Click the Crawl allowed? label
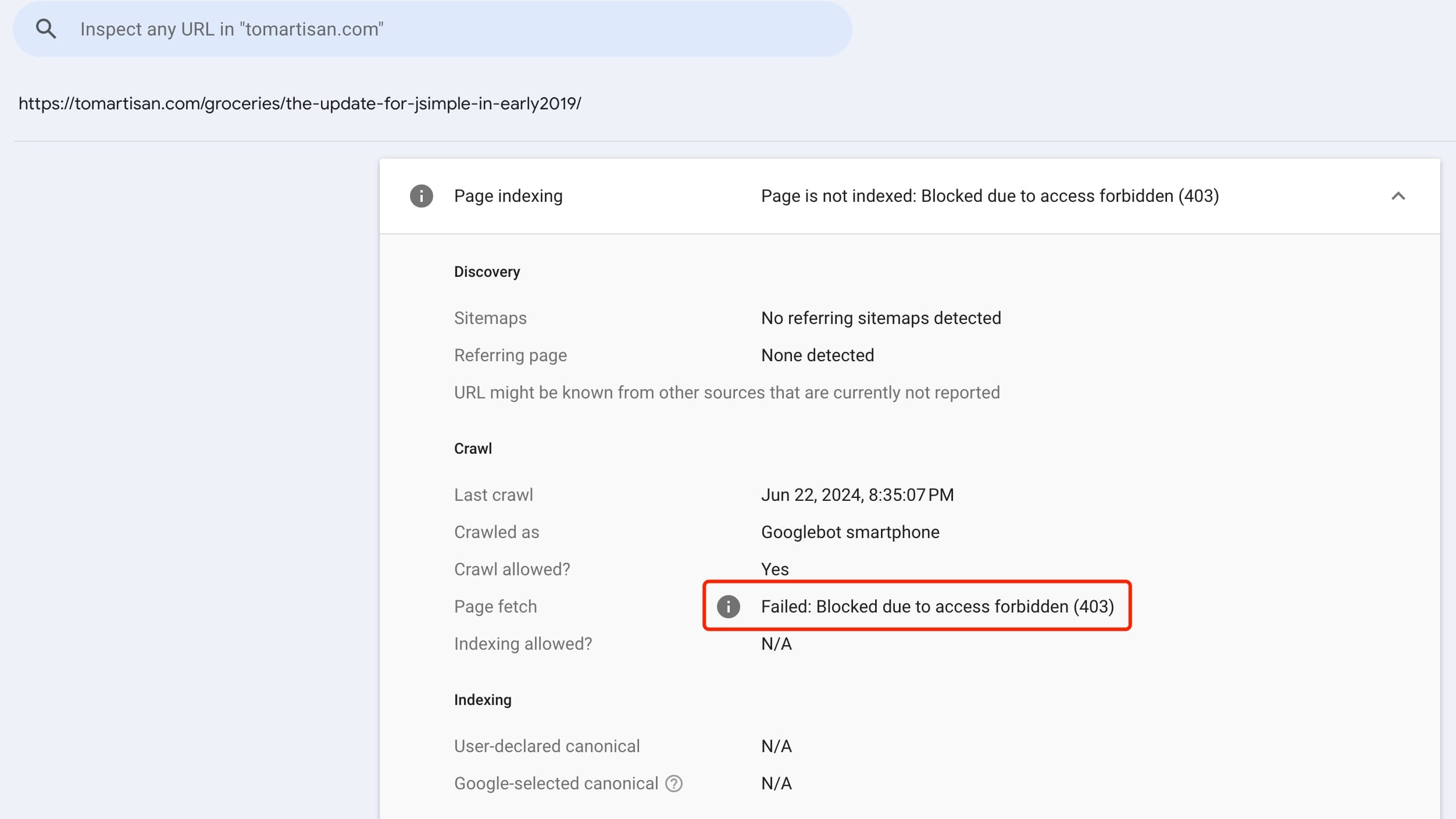1456x819 pixels. (512, 569)
